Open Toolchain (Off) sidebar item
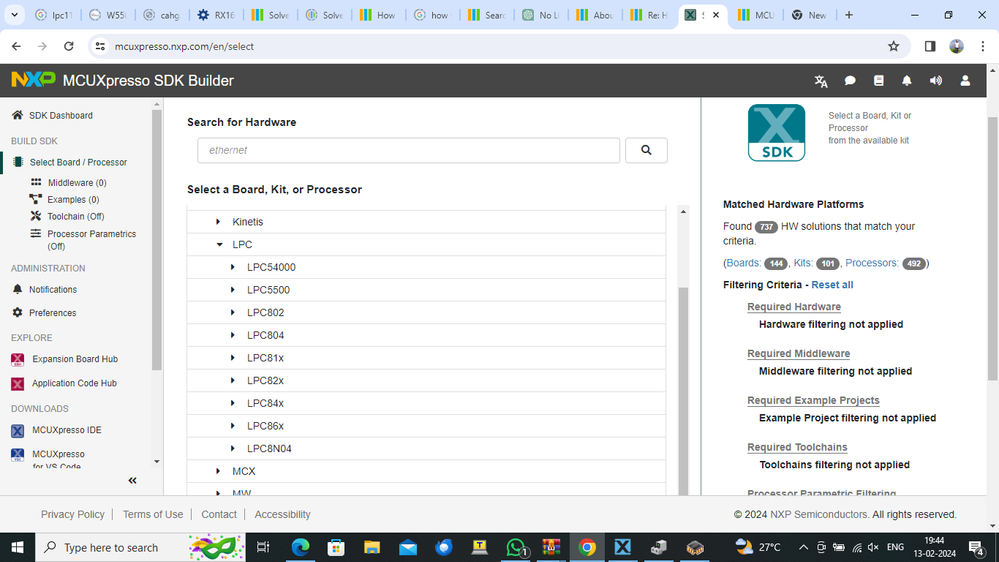Image resolution: width=999 pixels, height=562 pixels. pos(76,217)
